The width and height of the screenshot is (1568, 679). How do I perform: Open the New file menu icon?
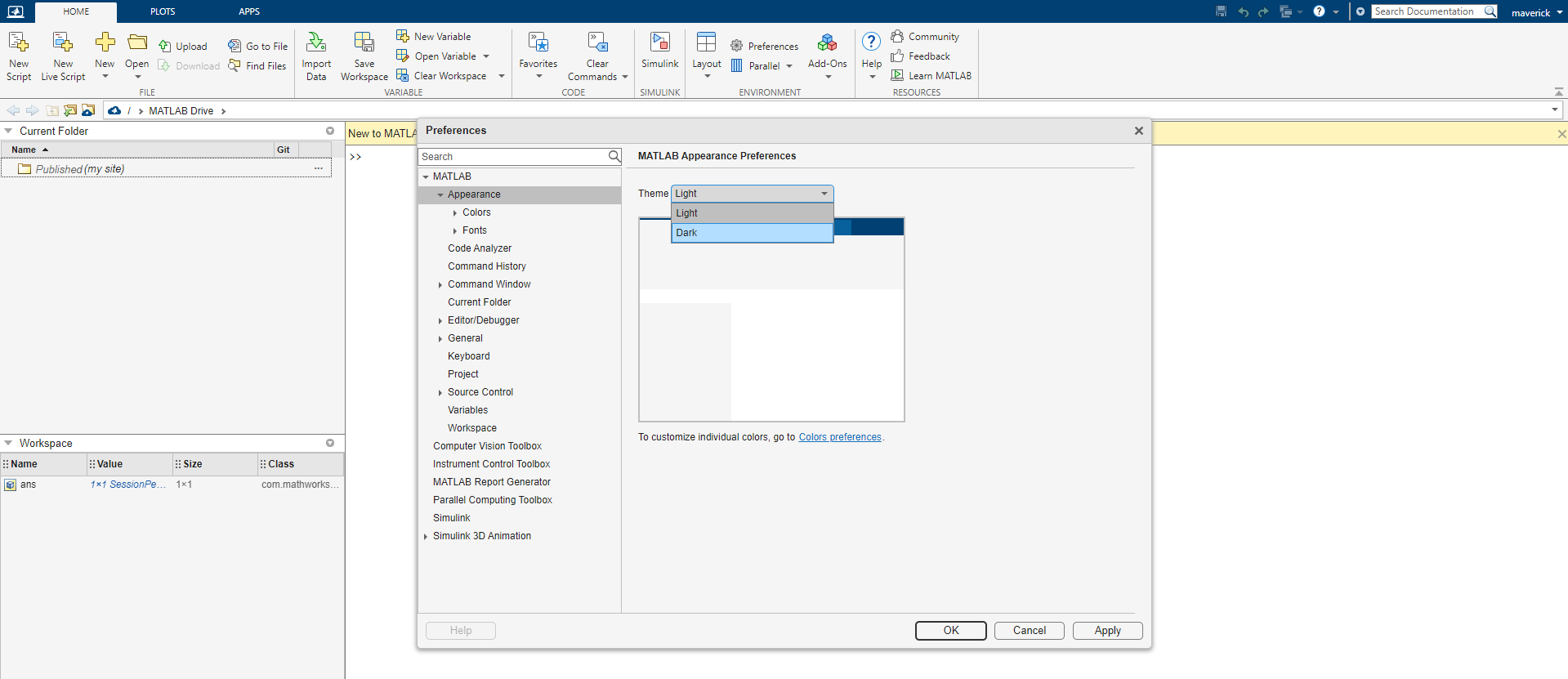point(105,42)
